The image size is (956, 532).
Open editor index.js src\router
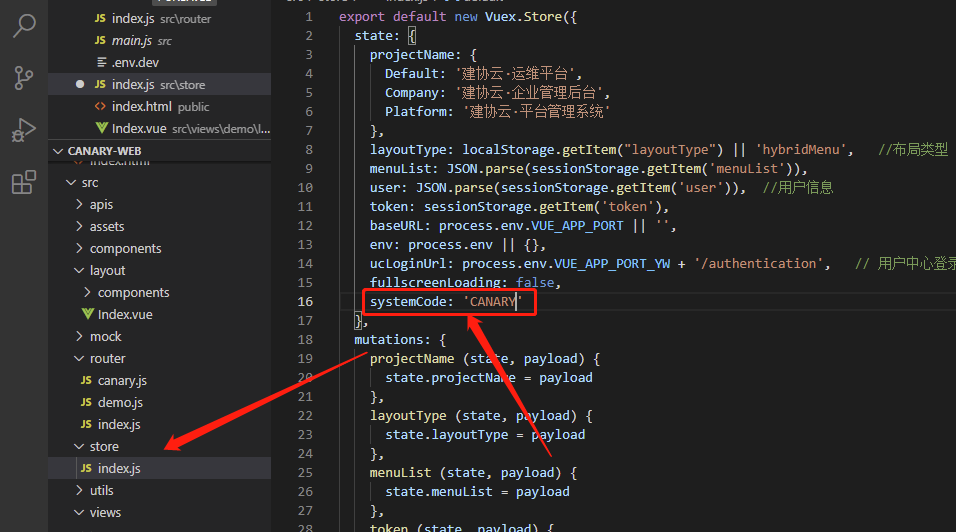click(x=160, y=19)
